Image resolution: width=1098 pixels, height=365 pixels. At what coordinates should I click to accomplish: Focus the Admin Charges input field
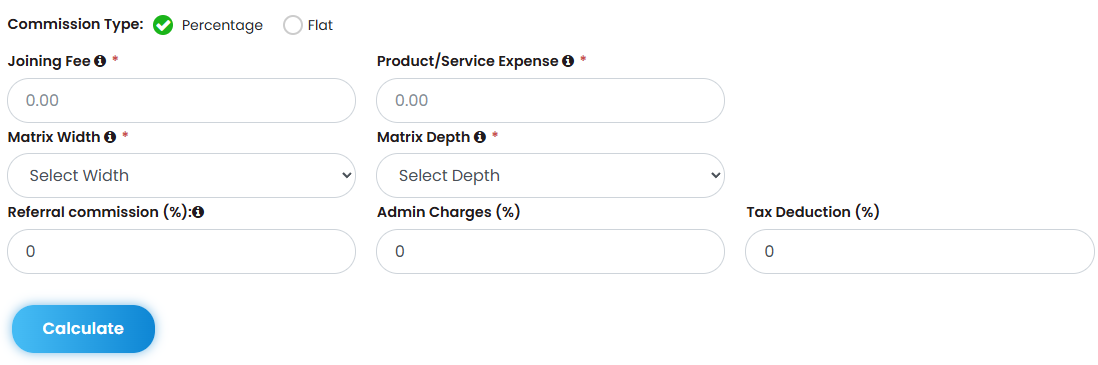coord(550,251)
